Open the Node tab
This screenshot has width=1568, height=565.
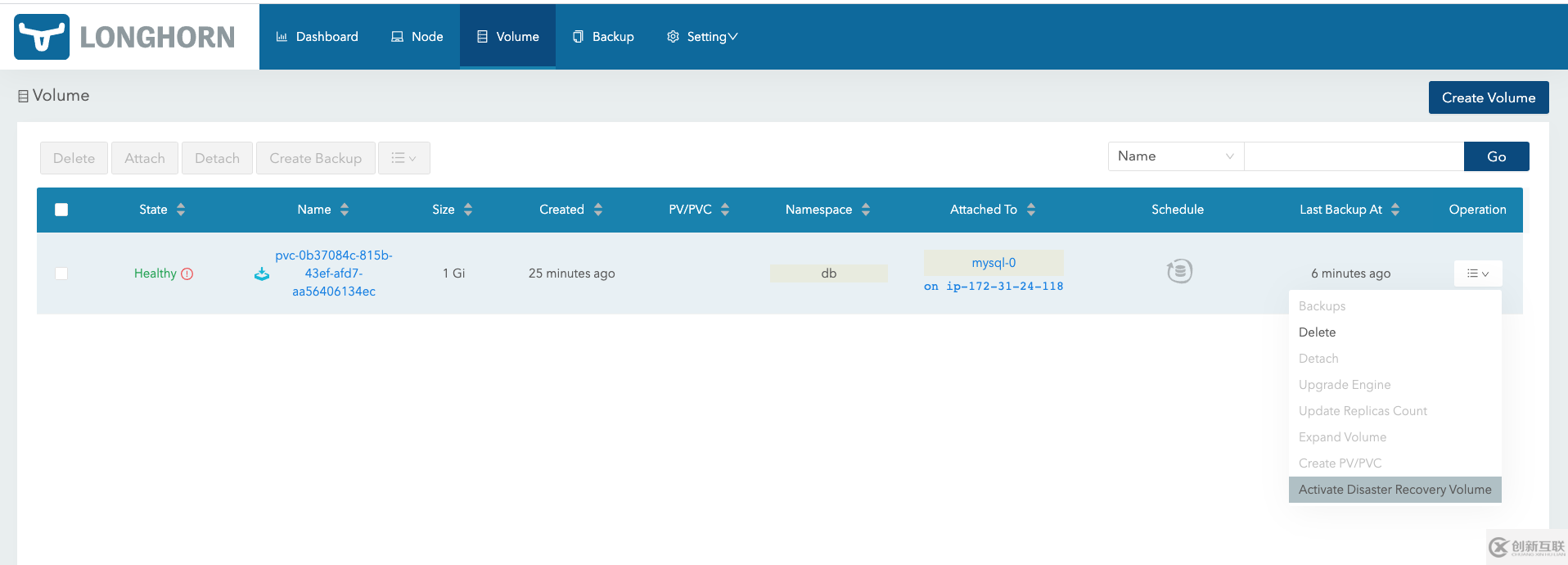(417, 37)
